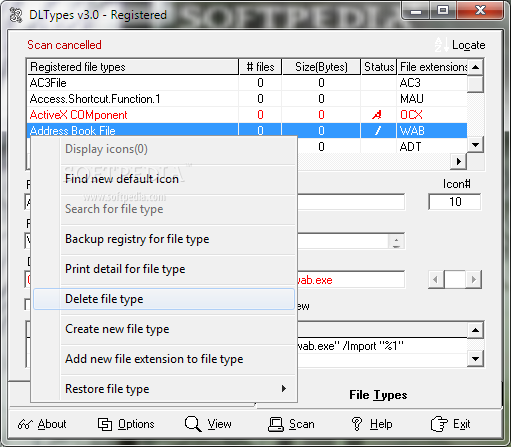Click the File extensions column header
The height and width of the screenshot is (447, 511).
(x=432, y=67)
